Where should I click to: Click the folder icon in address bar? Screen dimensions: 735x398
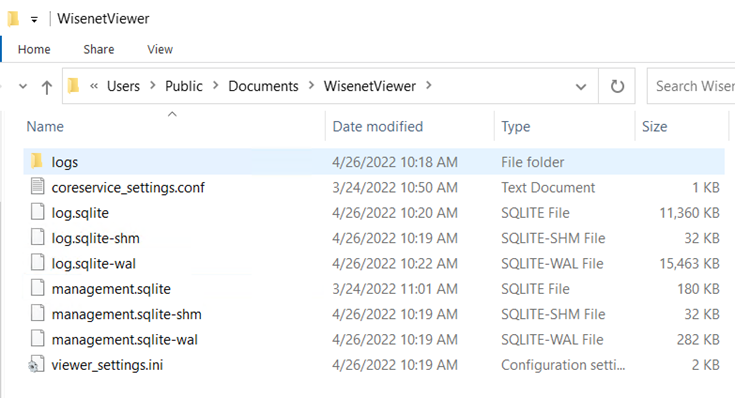coord(73,86)
